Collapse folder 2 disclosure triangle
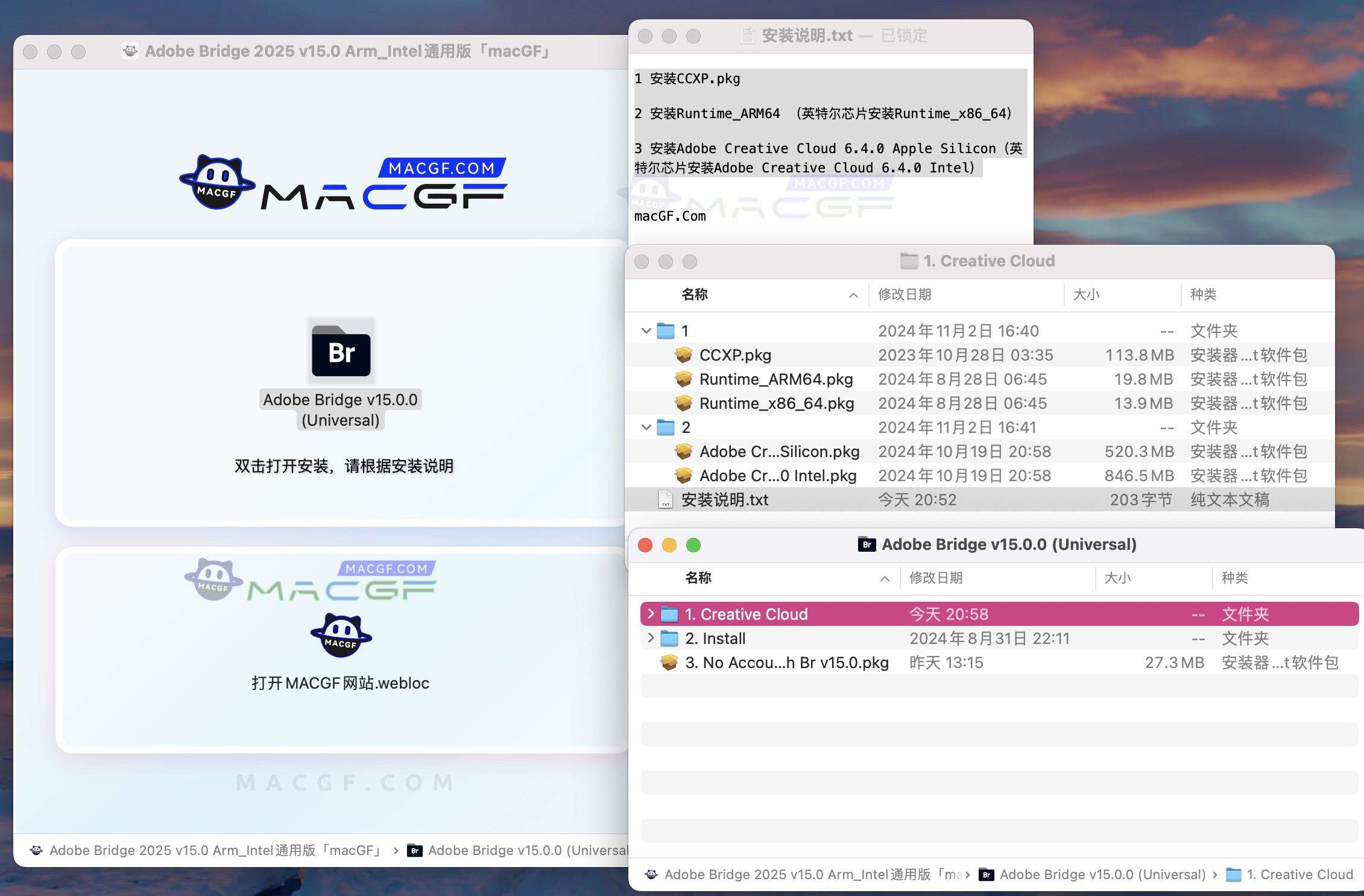Image resolution: width=1364 pixels, height=896 pixels. point(646,427)
